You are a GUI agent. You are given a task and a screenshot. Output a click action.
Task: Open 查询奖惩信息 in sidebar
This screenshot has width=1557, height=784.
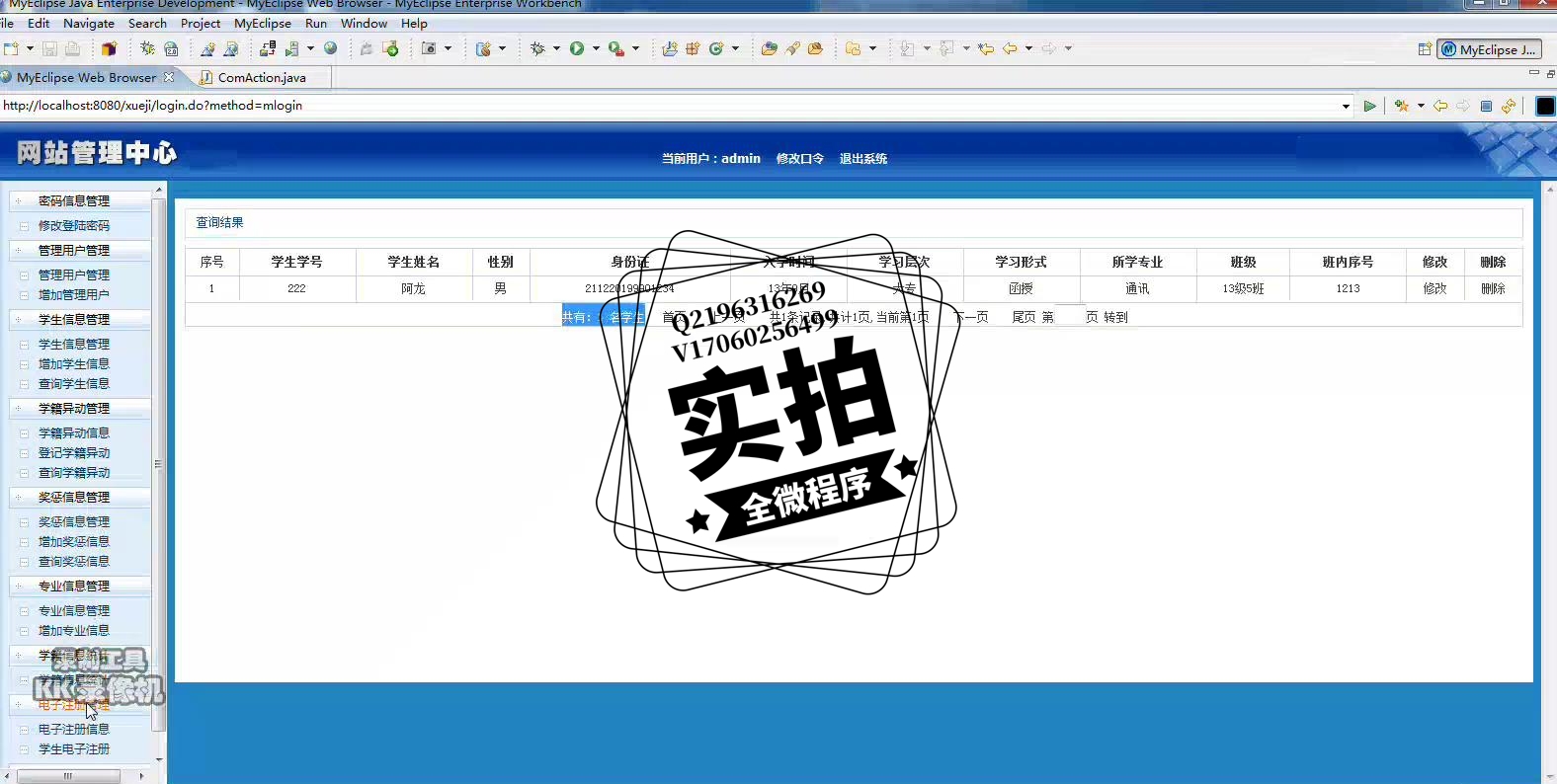coord(74,561)
